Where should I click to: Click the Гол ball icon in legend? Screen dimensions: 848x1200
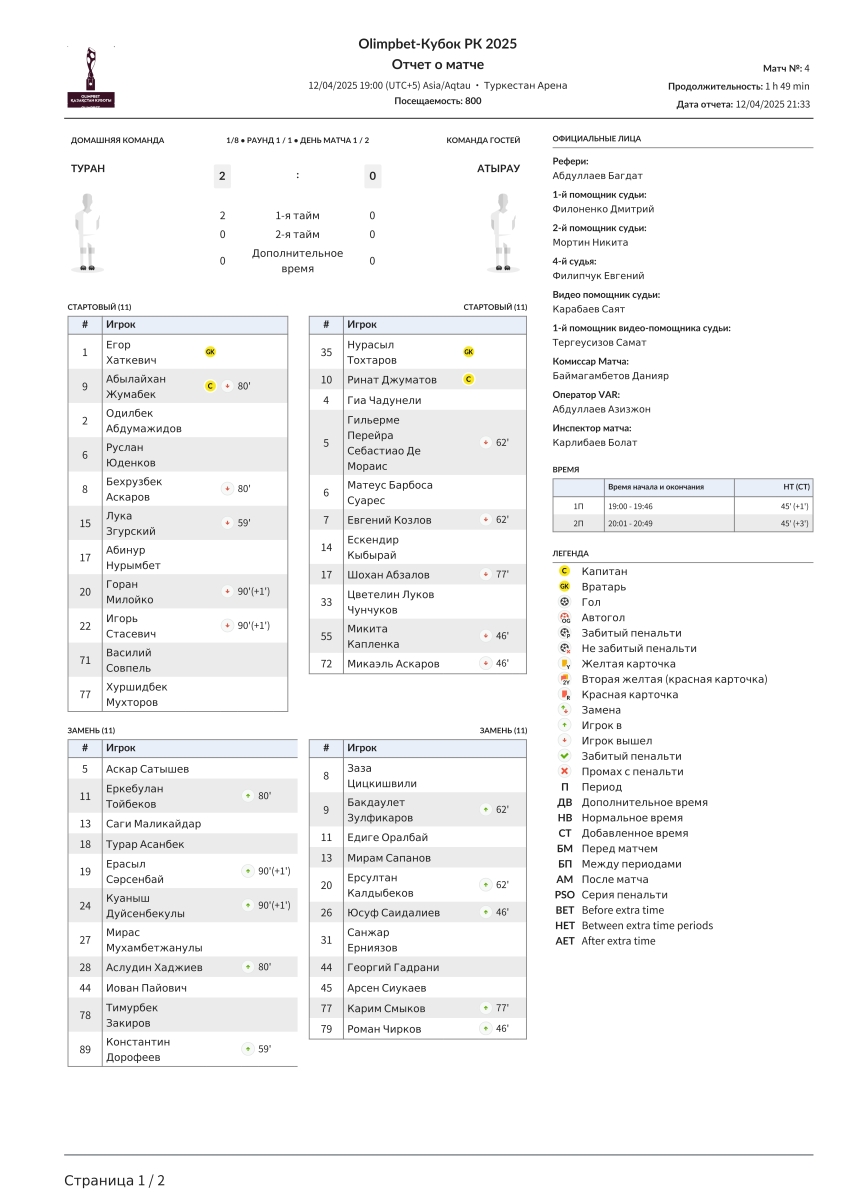tap(565, 602)
